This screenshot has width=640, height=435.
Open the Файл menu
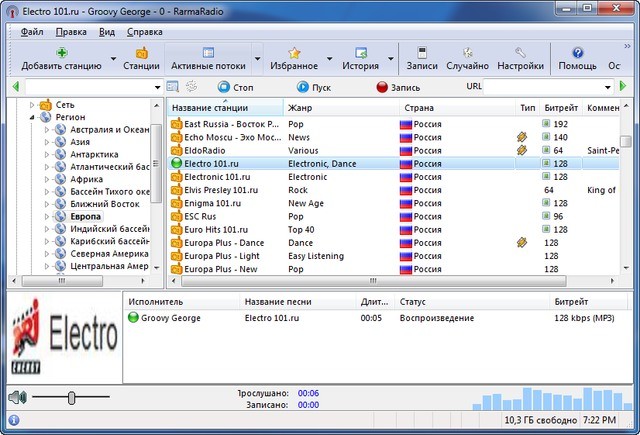coord(31,32)
